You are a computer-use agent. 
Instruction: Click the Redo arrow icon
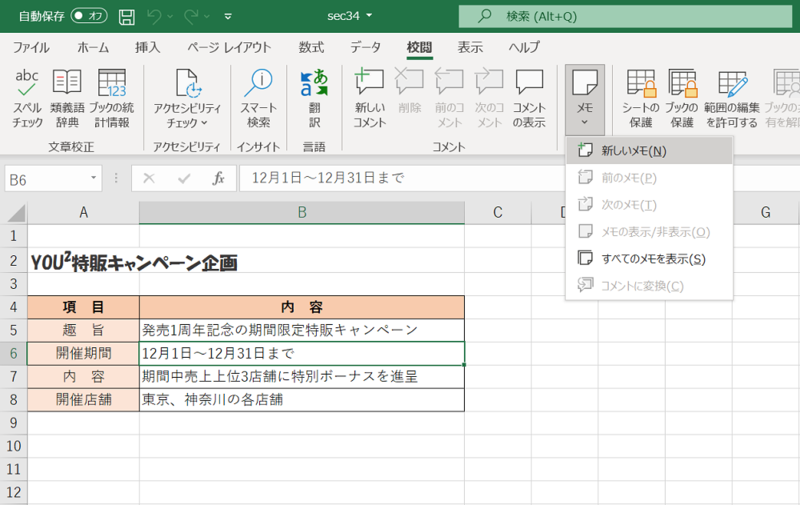coord(191,16)
